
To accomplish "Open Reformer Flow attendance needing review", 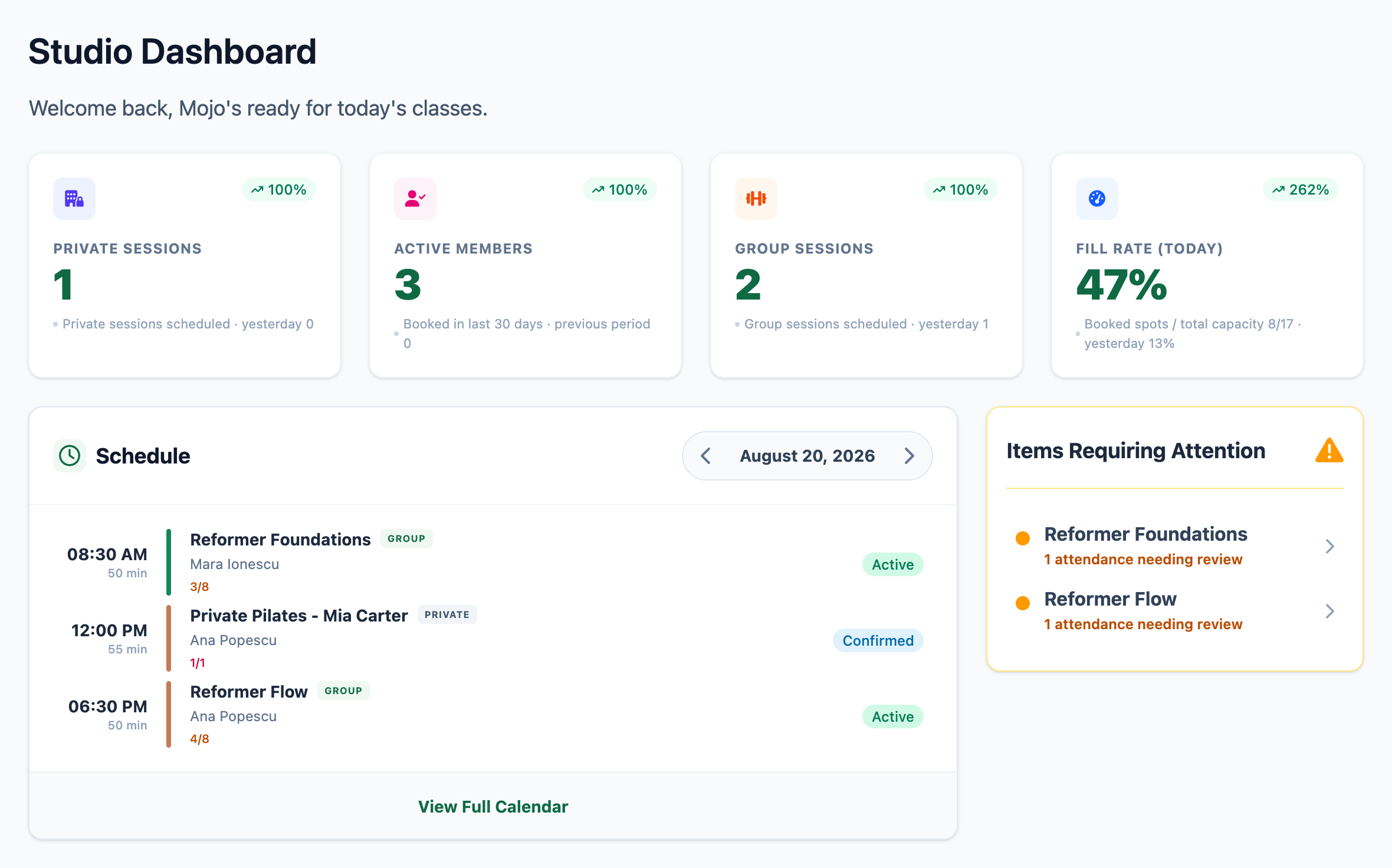I will click(x=1175, y=611).
